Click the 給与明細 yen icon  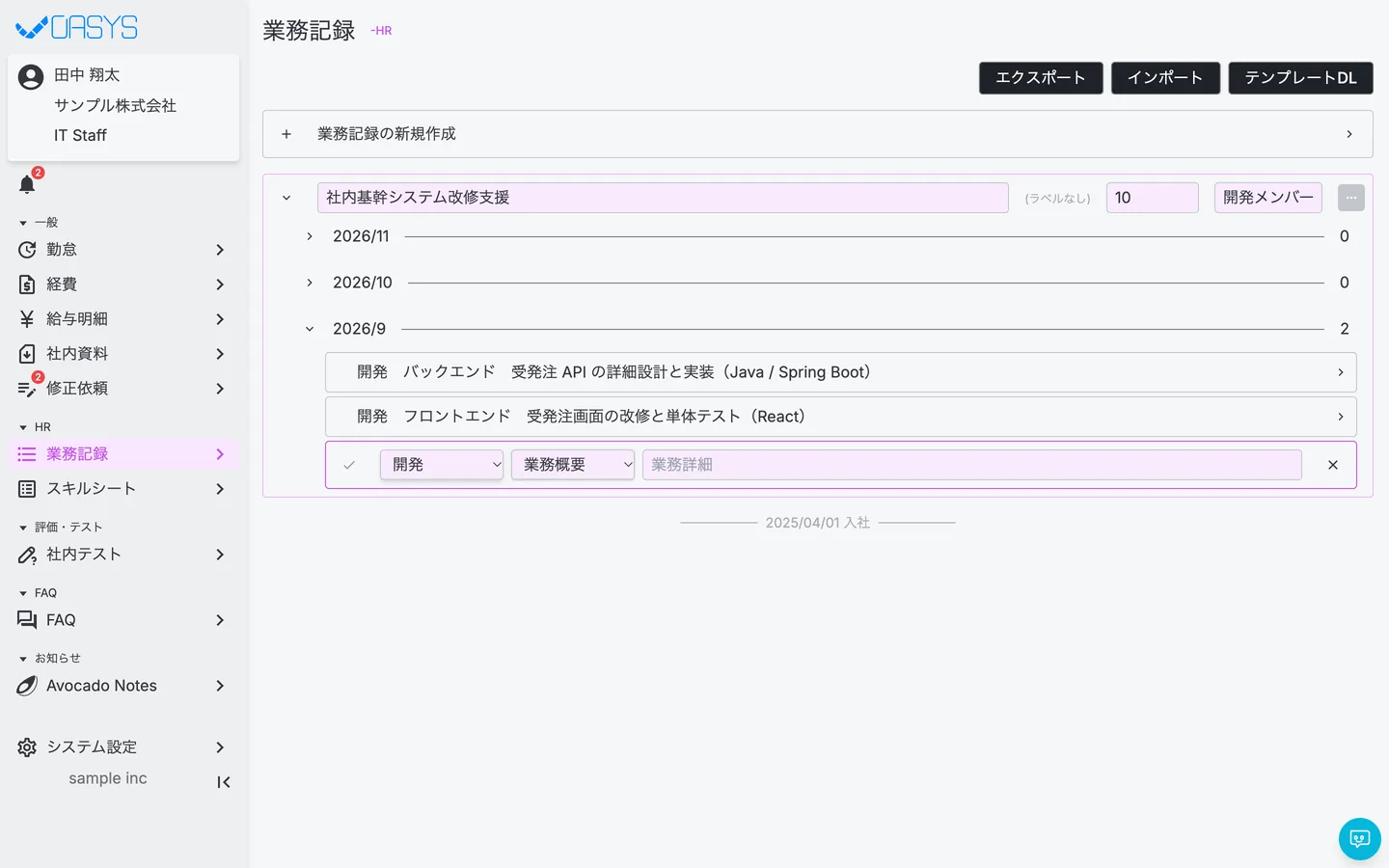[27, 319]
